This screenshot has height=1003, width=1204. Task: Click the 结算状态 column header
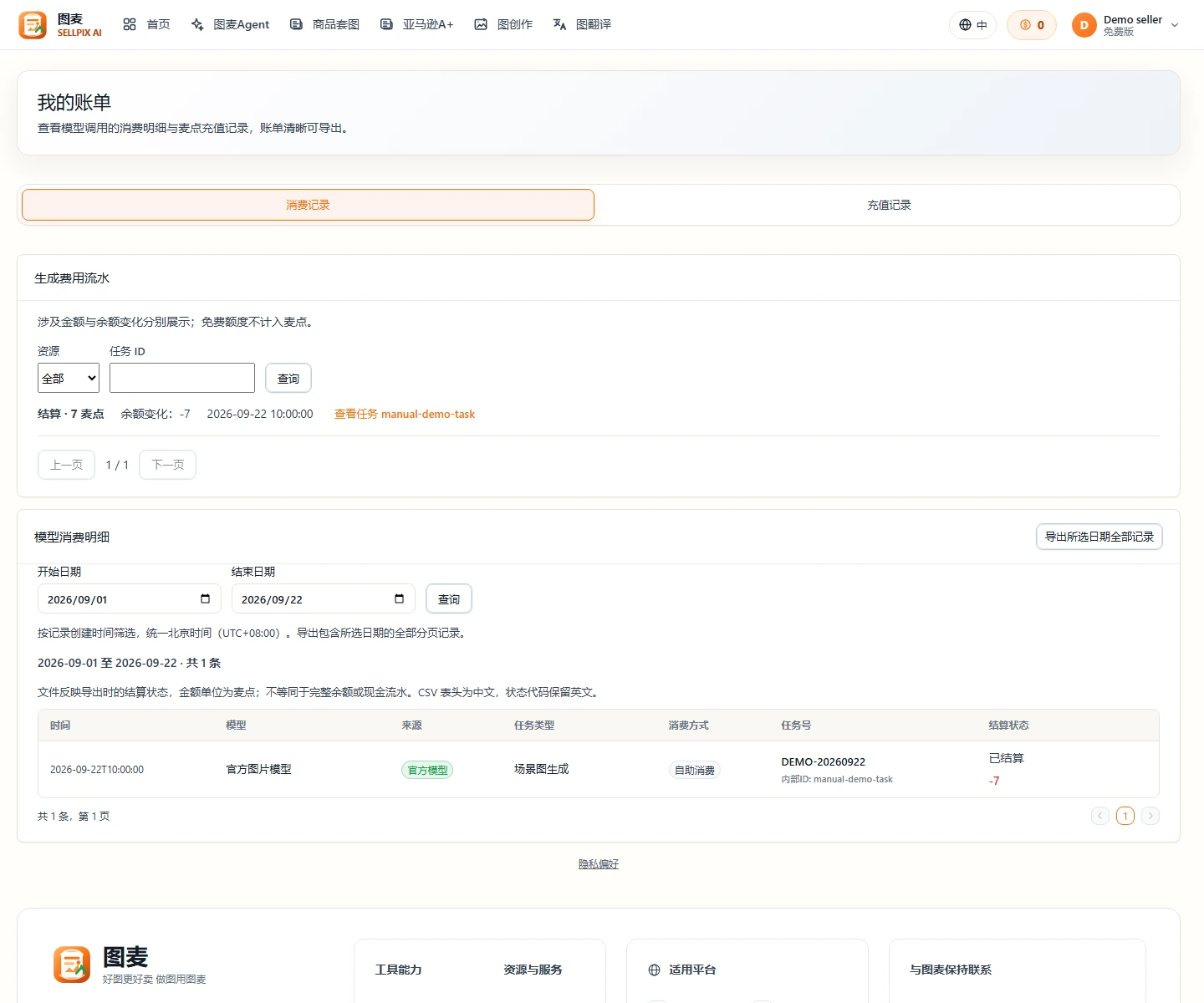[1009, 725]
